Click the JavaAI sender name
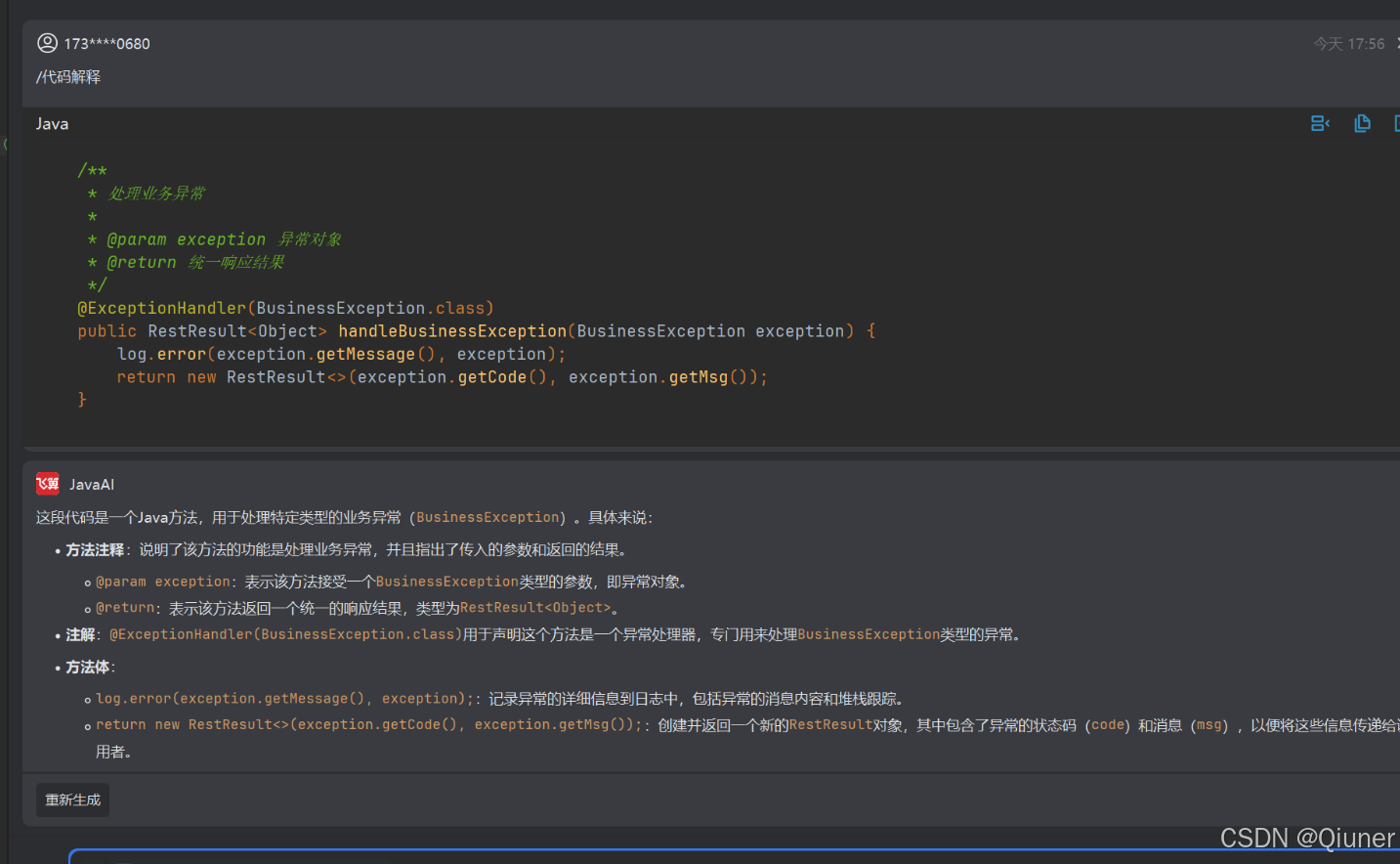 92,485
